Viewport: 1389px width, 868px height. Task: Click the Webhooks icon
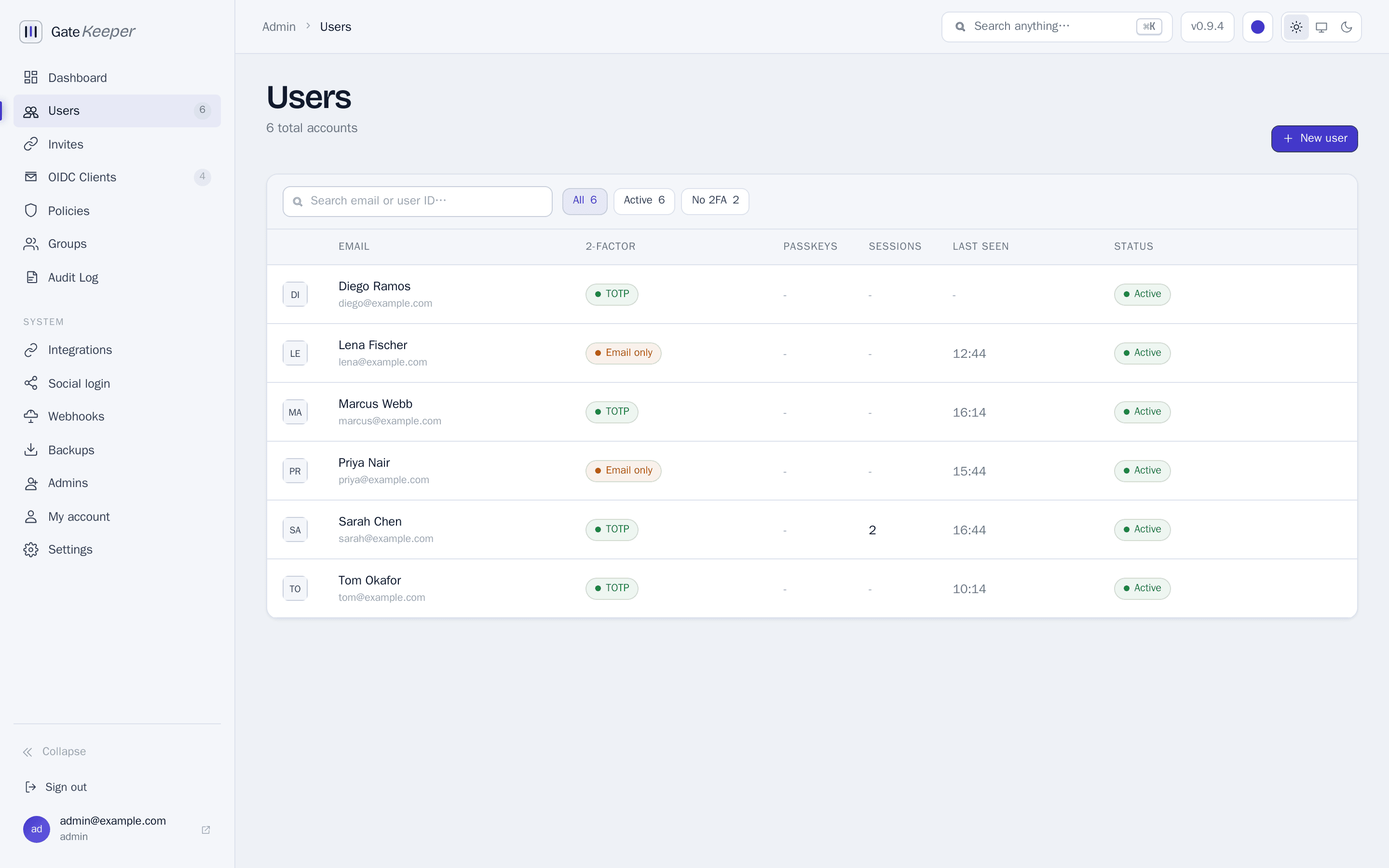[x=31, y=416]
